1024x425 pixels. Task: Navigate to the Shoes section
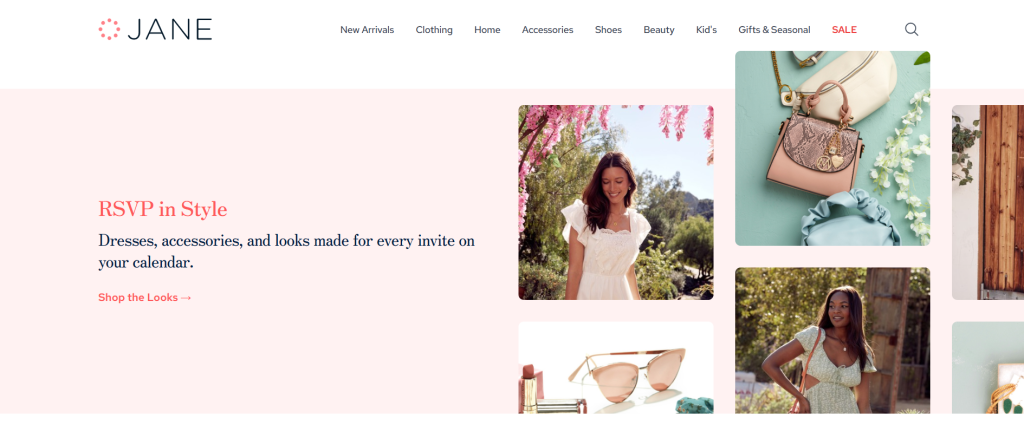point(608,30)
